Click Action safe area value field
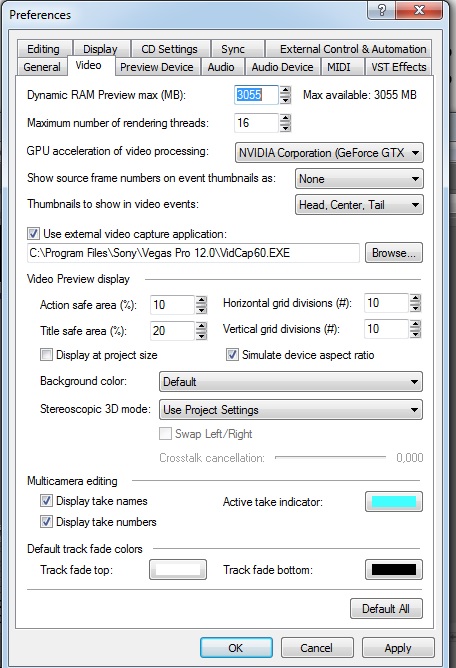This screenshot has height=668, width=456. [x=172, y=305]
